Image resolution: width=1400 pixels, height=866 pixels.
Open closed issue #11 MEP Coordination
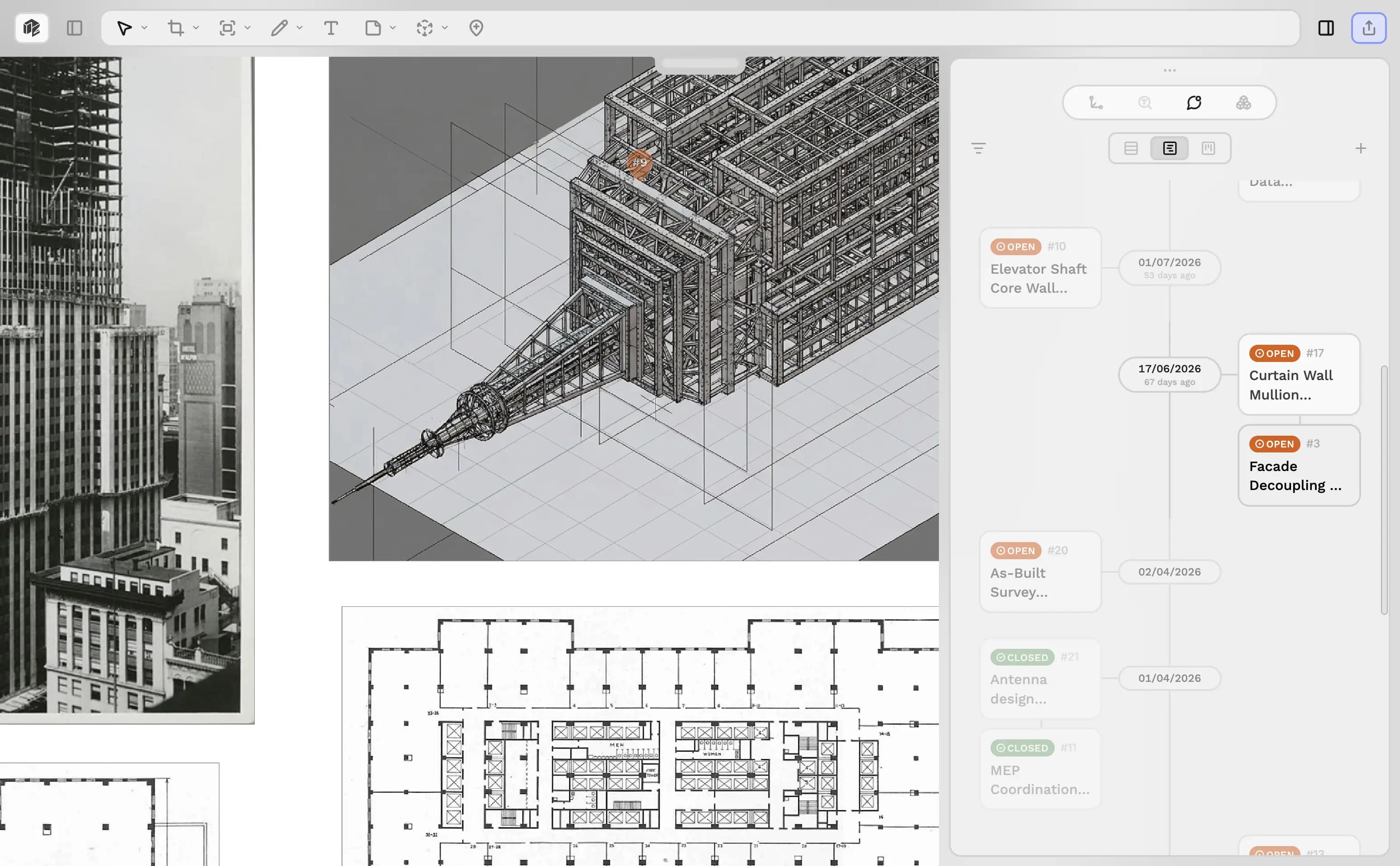pyautogui.click(x=1040, y=769)
